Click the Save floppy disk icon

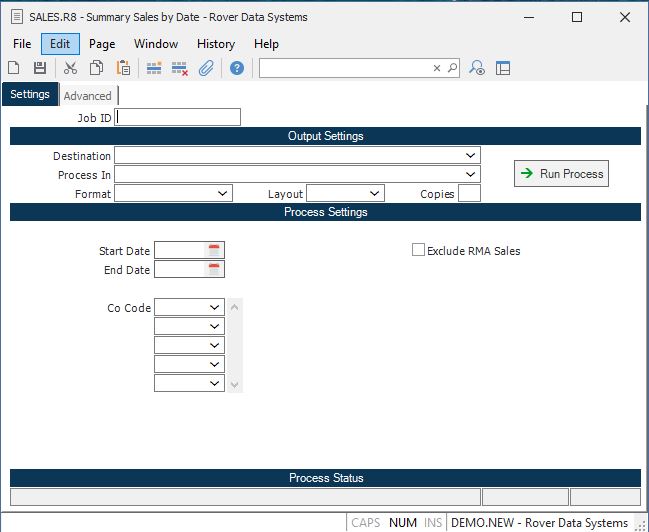[40, 68]
